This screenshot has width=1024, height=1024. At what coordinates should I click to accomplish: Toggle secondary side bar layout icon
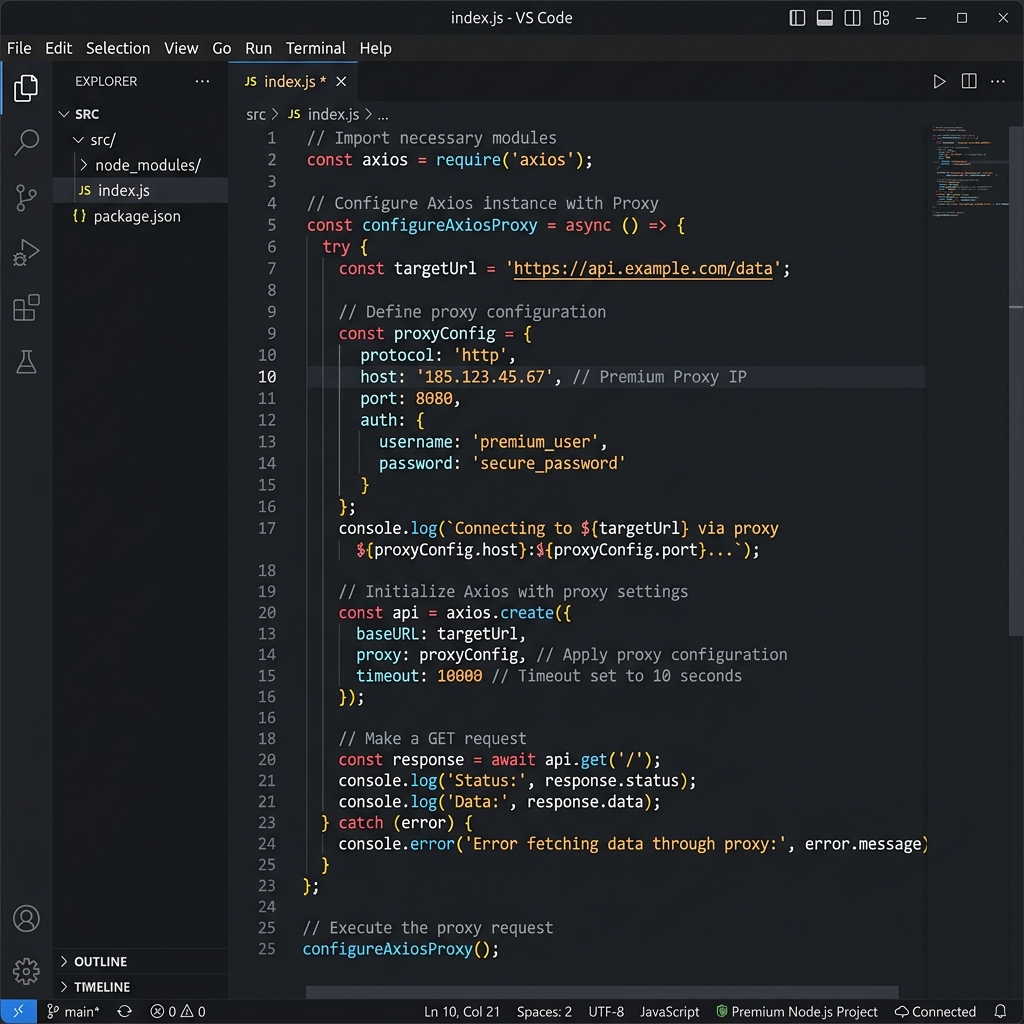852,18
